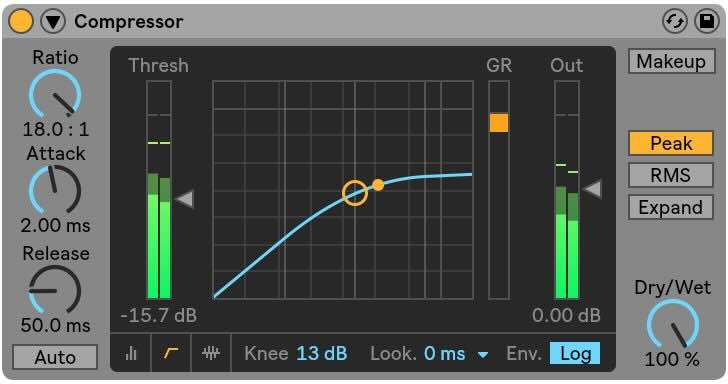728x384 pixels.
Task: Switch to collapsed meter view icon
Action: pyautogui.click(x=131, y=353)
